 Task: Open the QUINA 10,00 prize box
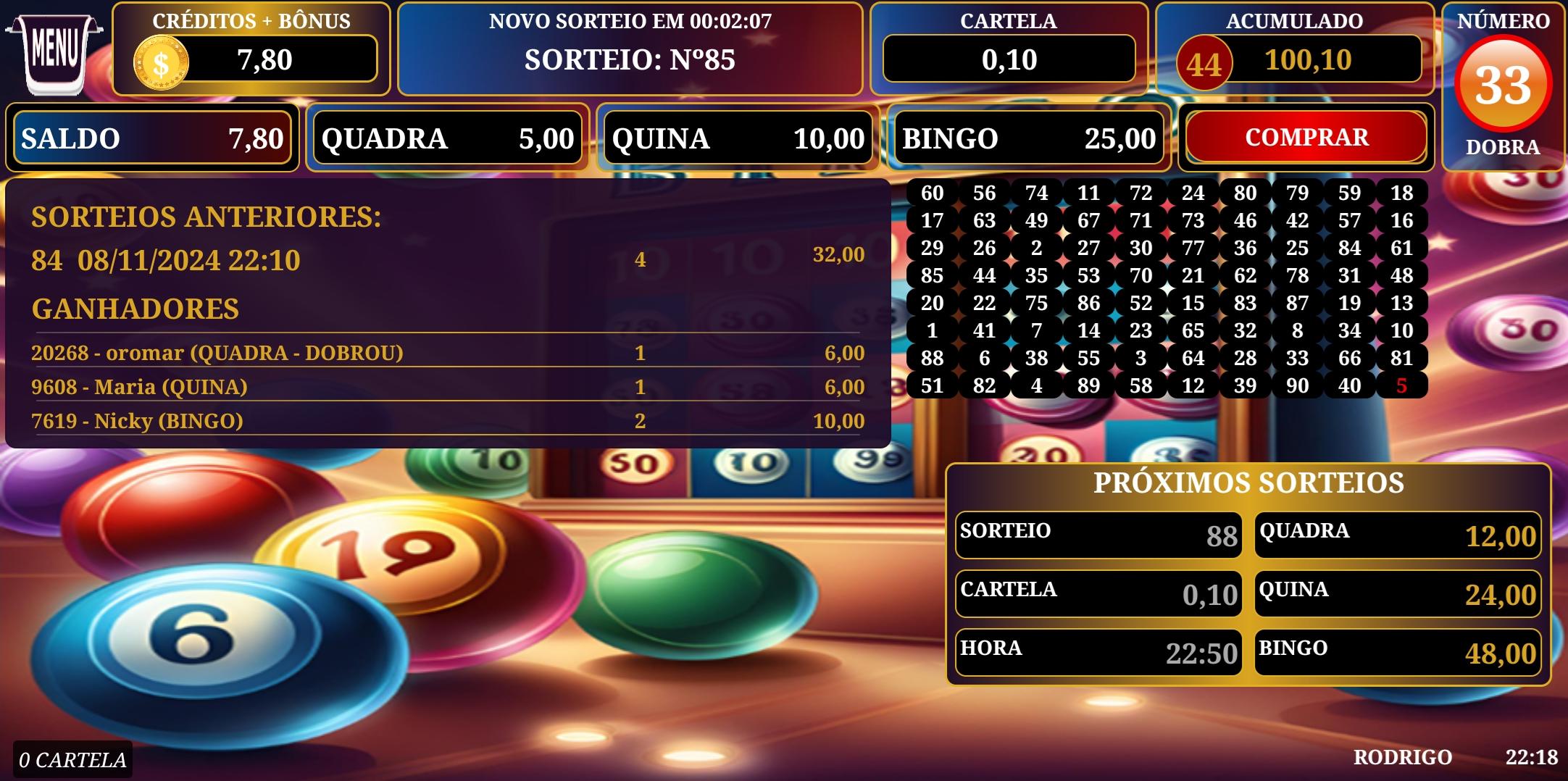738,138
